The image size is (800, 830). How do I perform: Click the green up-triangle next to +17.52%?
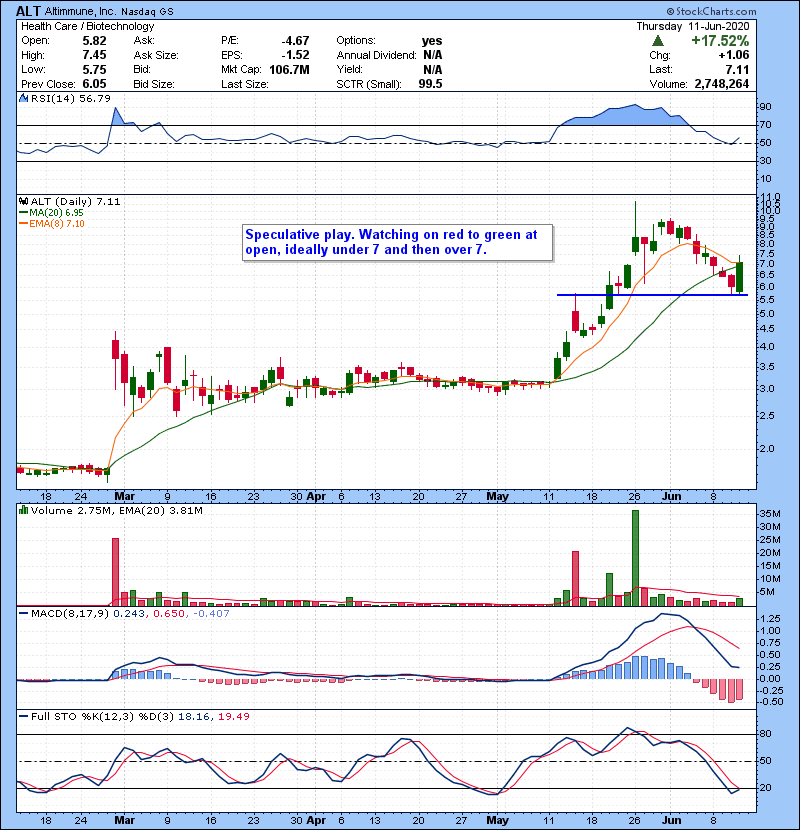658,41
